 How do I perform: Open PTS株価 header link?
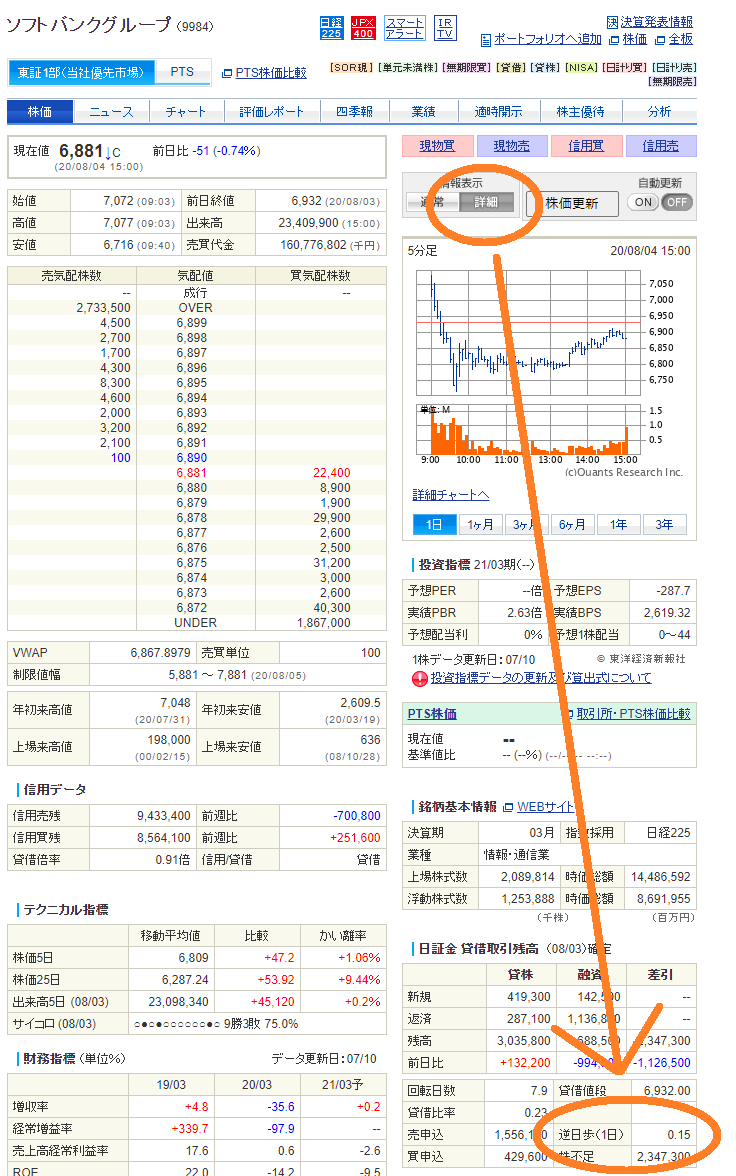tap(432, 714)
